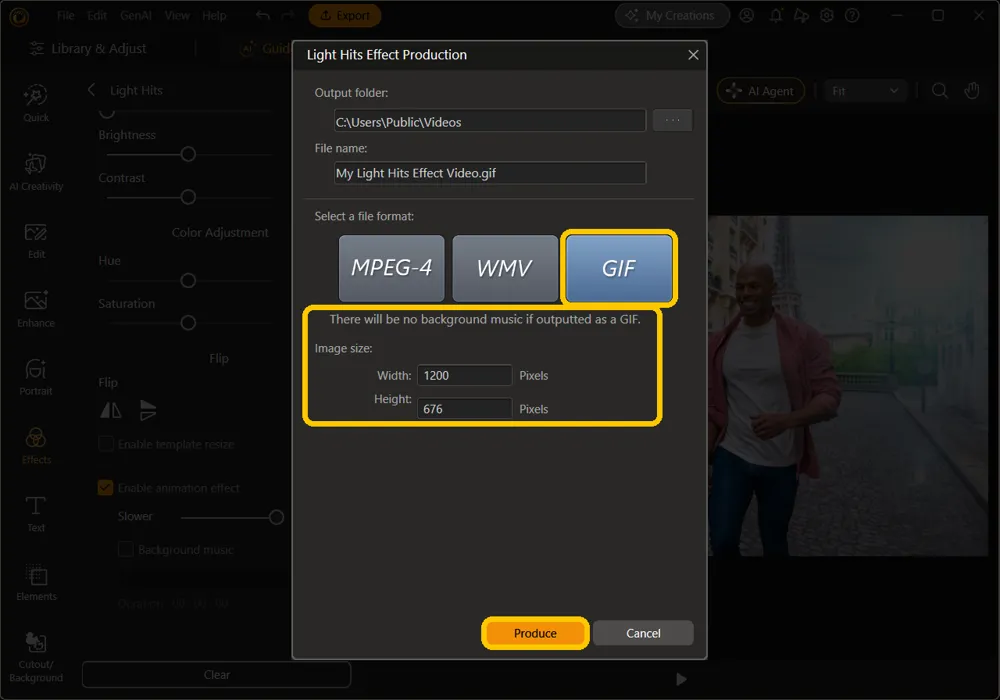1000x700 pixels.
Task: Open the notifications bell
Action: (775, 15)
